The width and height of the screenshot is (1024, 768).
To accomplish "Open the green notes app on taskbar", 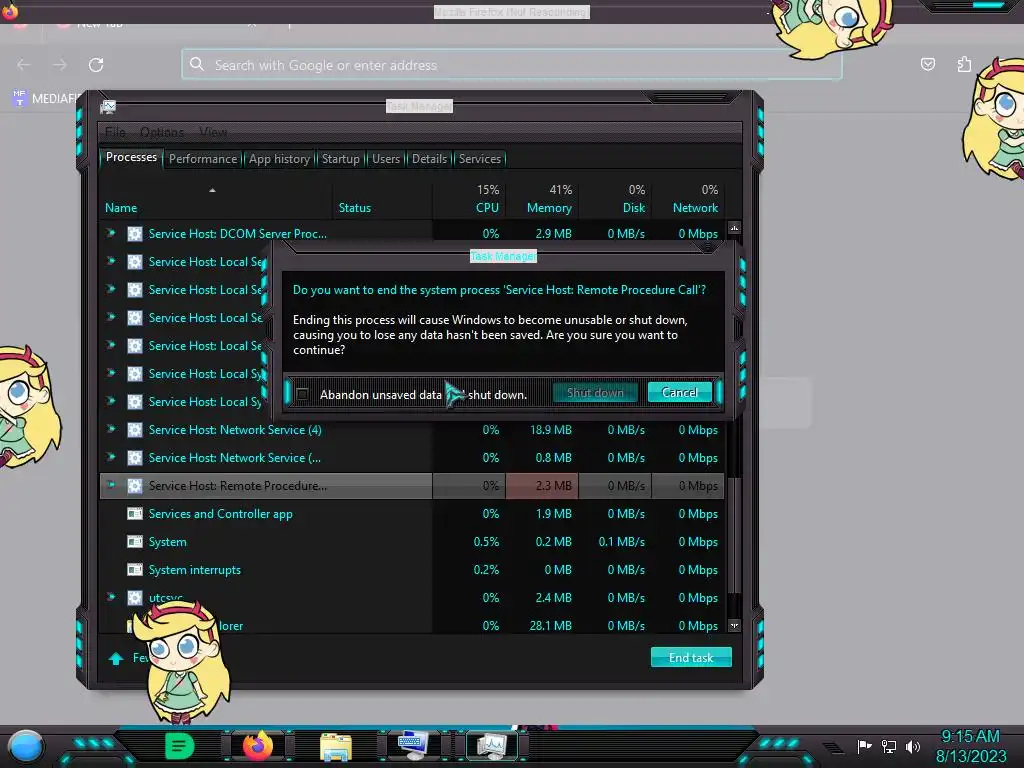I will pos(180,746).
